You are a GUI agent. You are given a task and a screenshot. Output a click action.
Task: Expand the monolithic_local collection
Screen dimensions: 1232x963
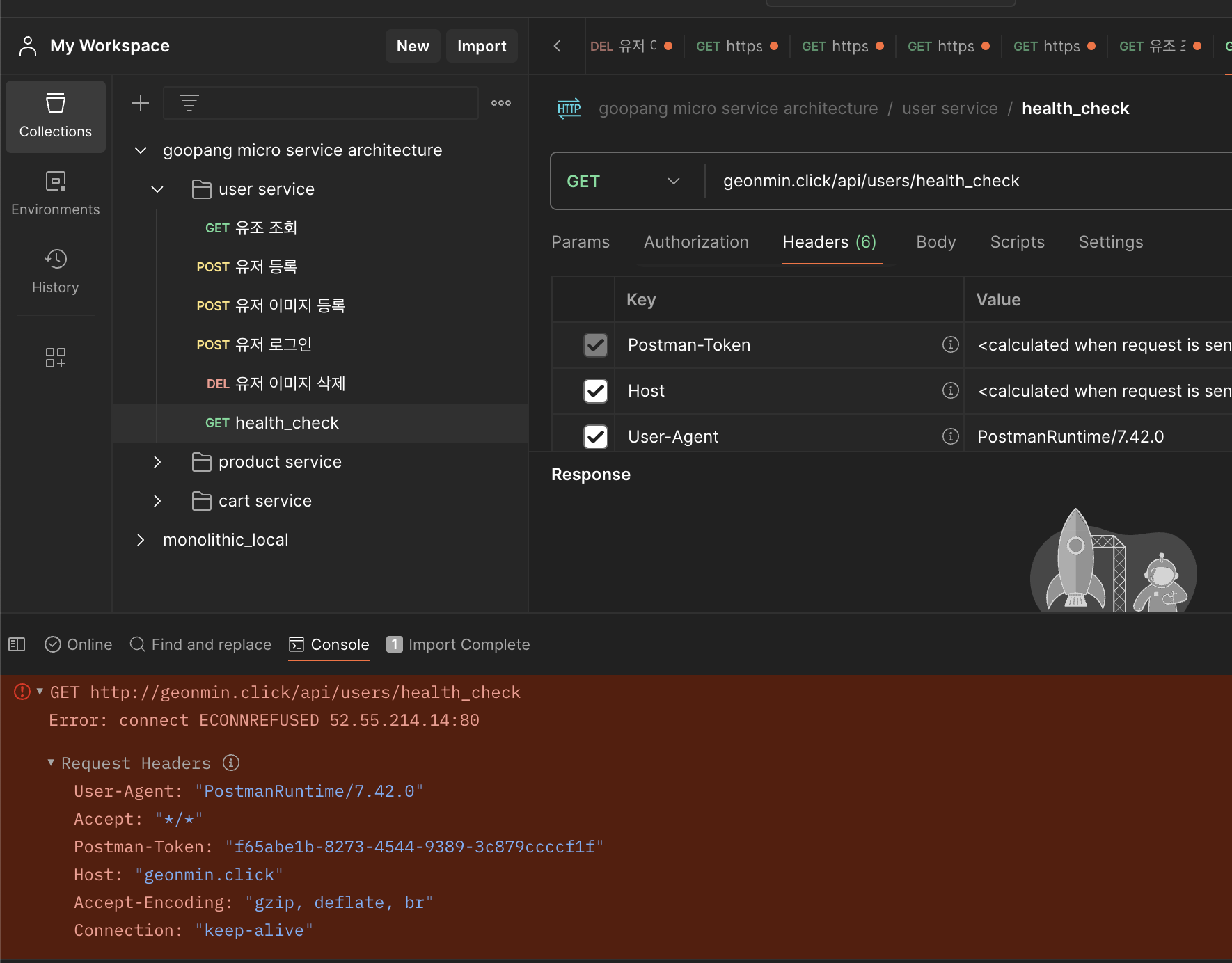(141, 540)
